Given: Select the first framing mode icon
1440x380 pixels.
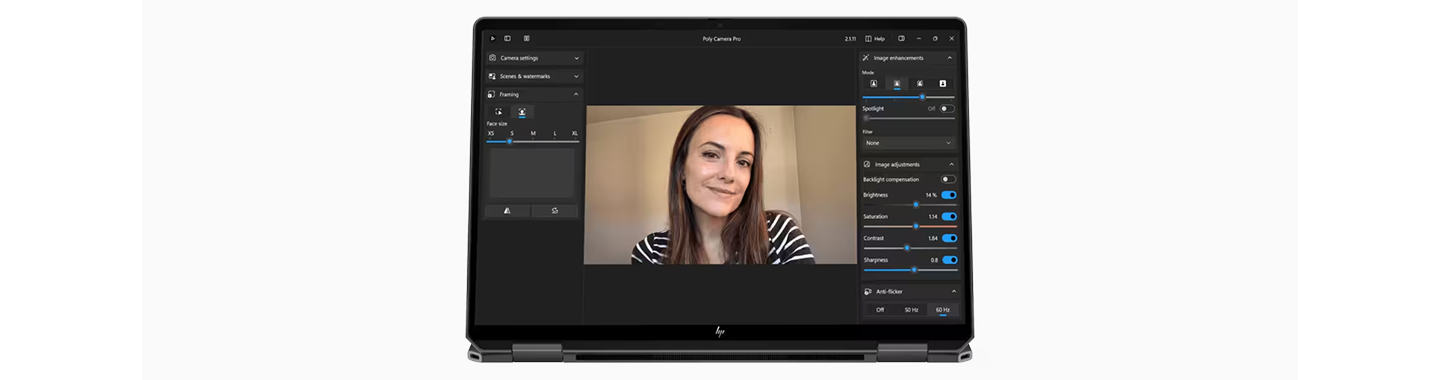Looking at the screenshot, I should 499,112.
